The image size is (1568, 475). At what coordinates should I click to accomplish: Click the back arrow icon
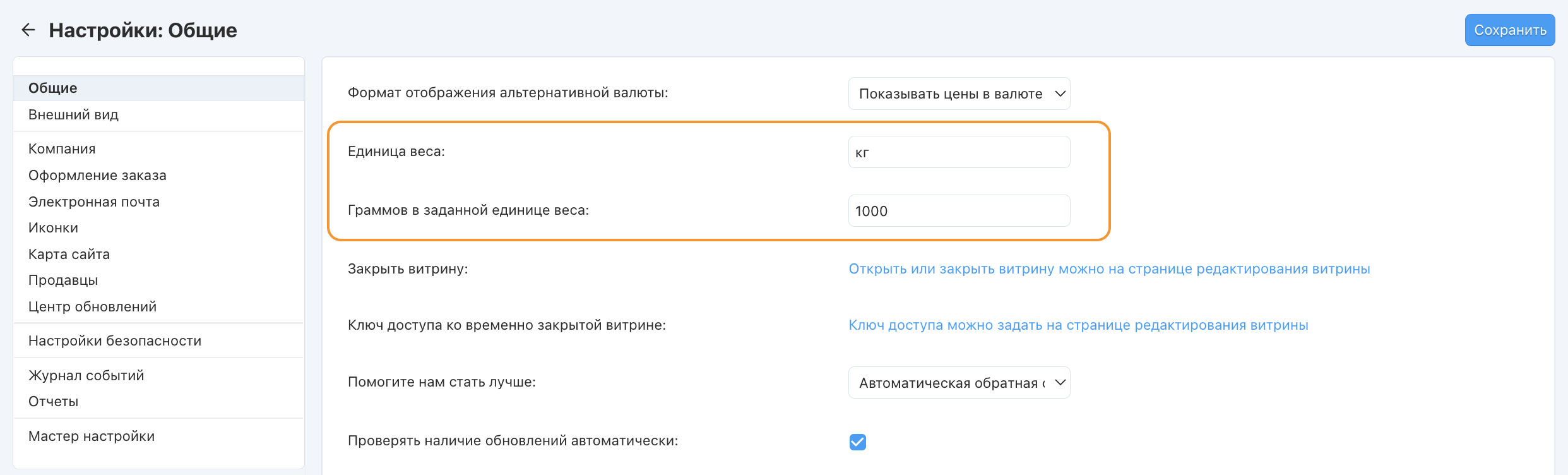pyautogui.click(x=28, y=30)
